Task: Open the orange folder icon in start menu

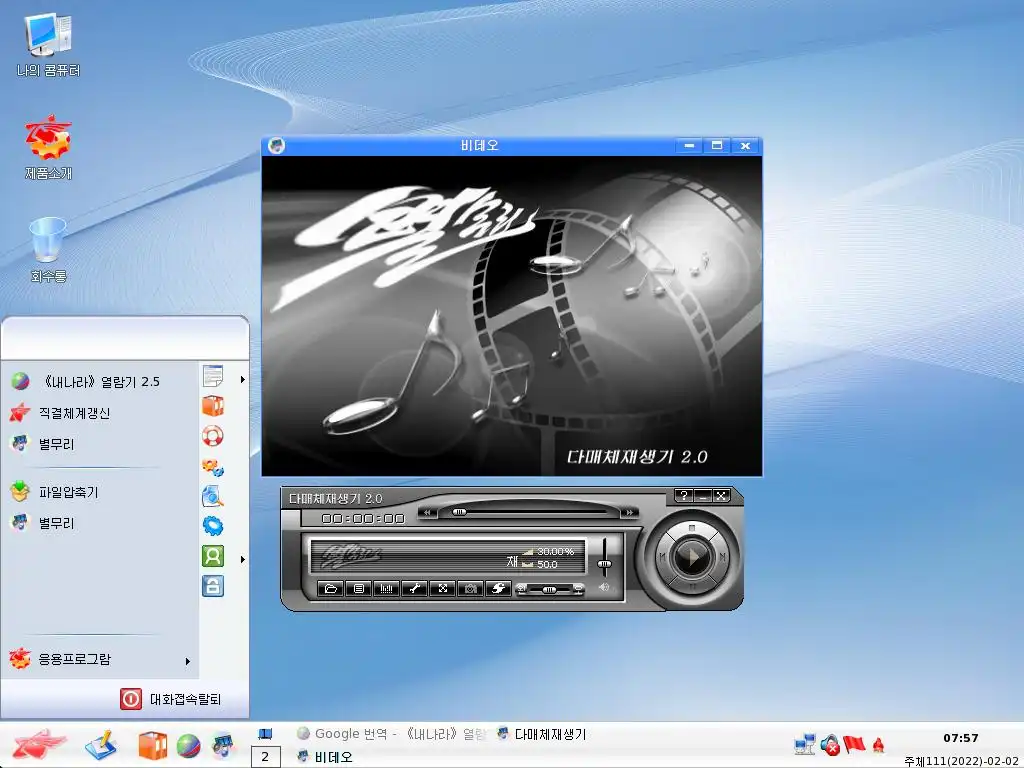Action: click(x=213, y=406)
